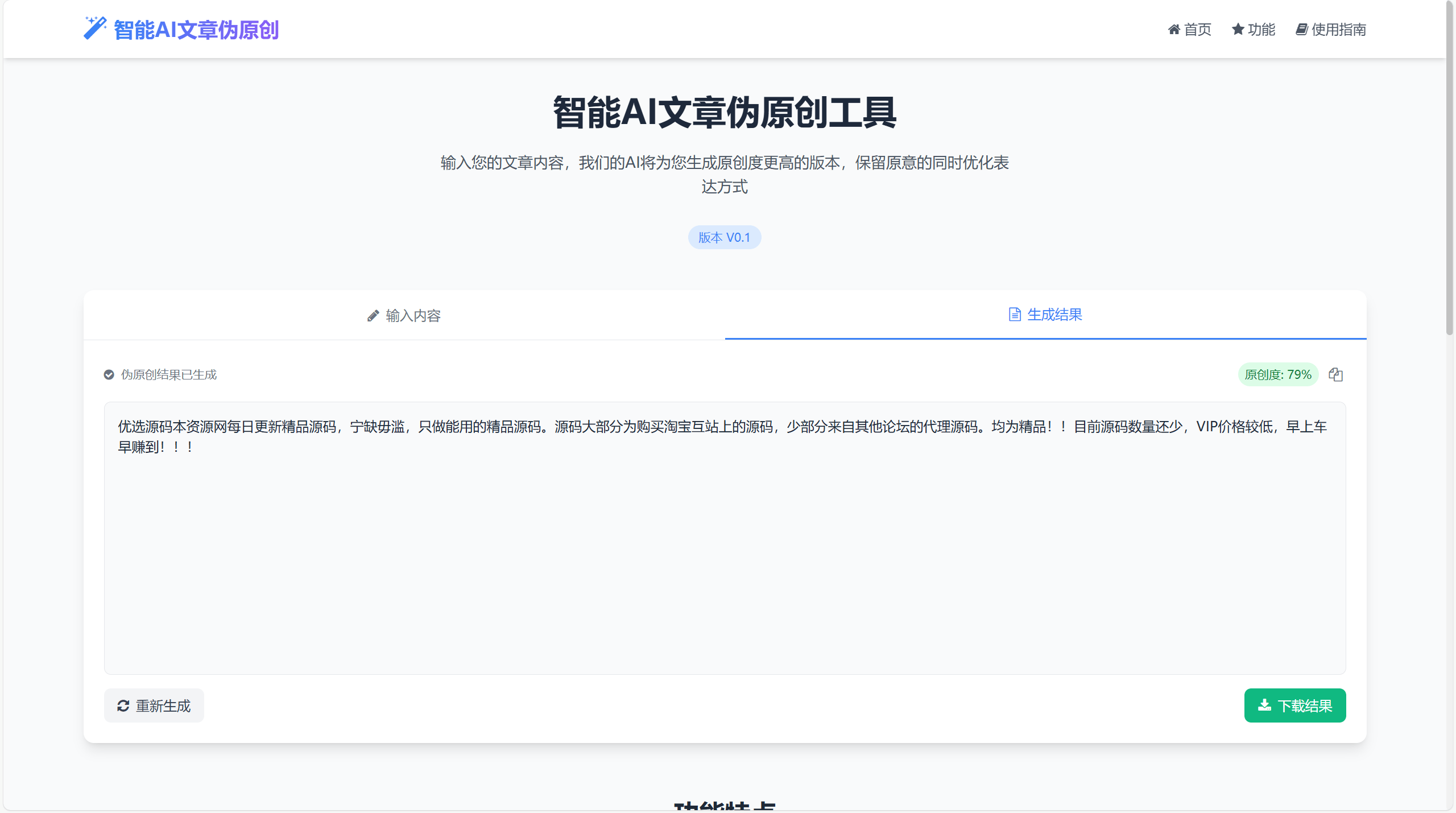
Task: Click the home icon beside 首页
Action: (1175, 30)
